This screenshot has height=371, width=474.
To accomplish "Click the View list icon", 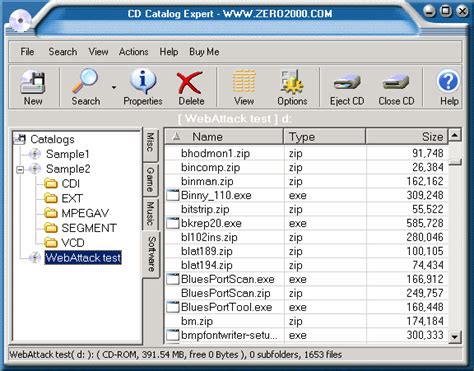I will pos(244,81).
